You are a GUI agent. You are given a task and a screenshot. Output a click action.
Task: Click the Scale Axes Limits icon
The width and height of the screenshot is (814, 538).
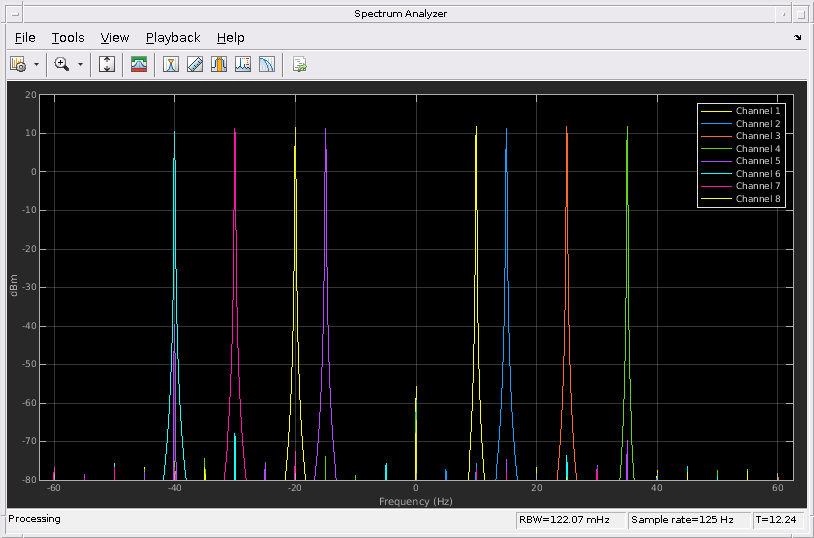tap(108, 64)
